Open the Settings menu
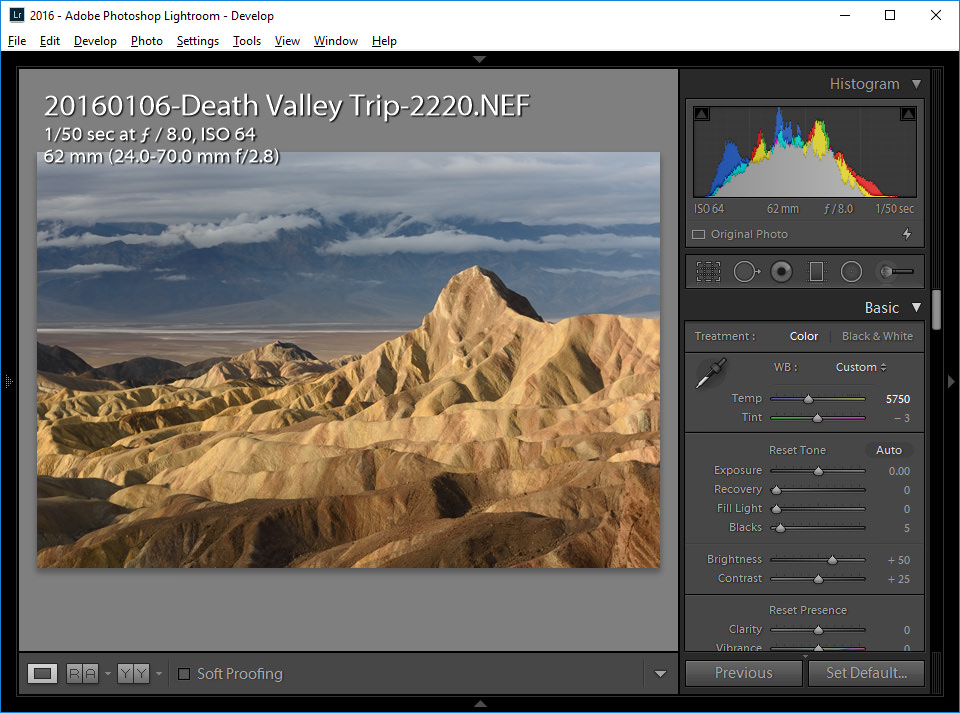 click(x=197, y=41)
